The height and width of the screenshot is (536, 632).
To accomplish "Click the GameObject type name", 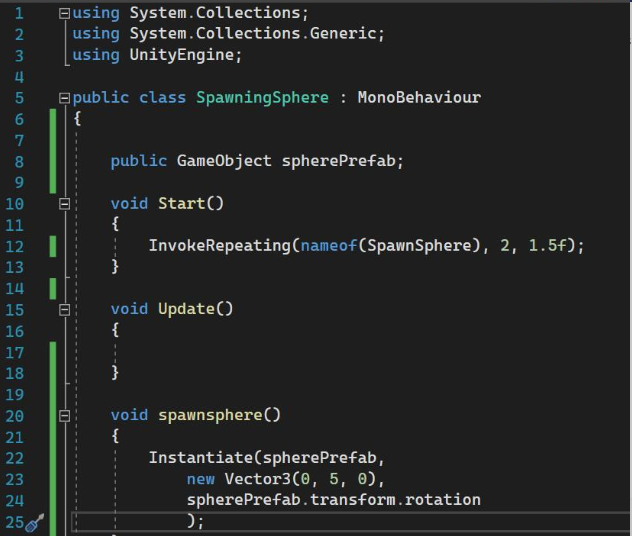I will (x=224, y=161).
